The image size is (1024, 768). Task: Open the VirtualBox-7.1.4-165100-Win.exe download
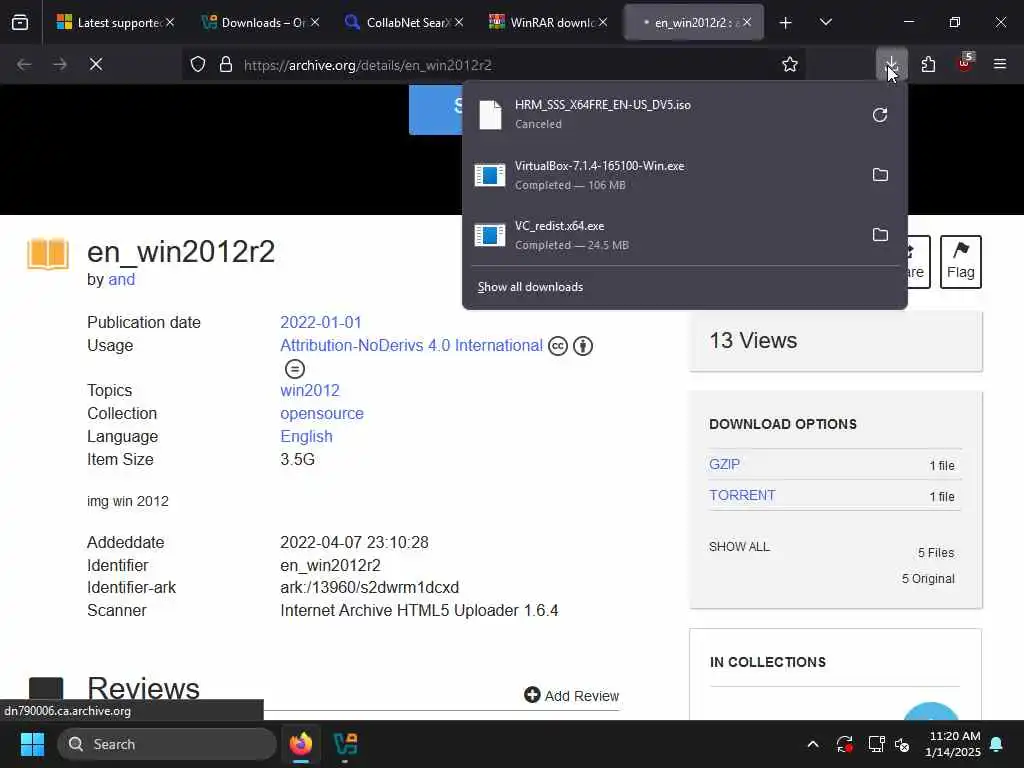[x=663, y=175]
